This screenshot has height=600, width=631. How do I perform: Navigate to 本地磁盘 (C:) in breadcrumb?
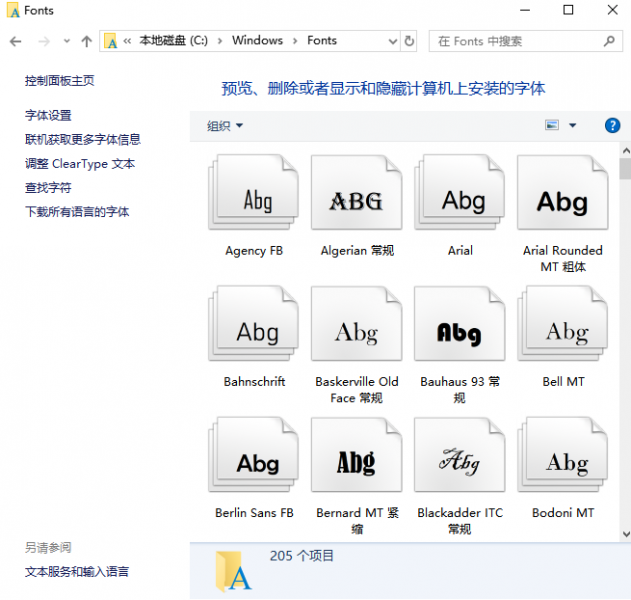tap(173, 41)
